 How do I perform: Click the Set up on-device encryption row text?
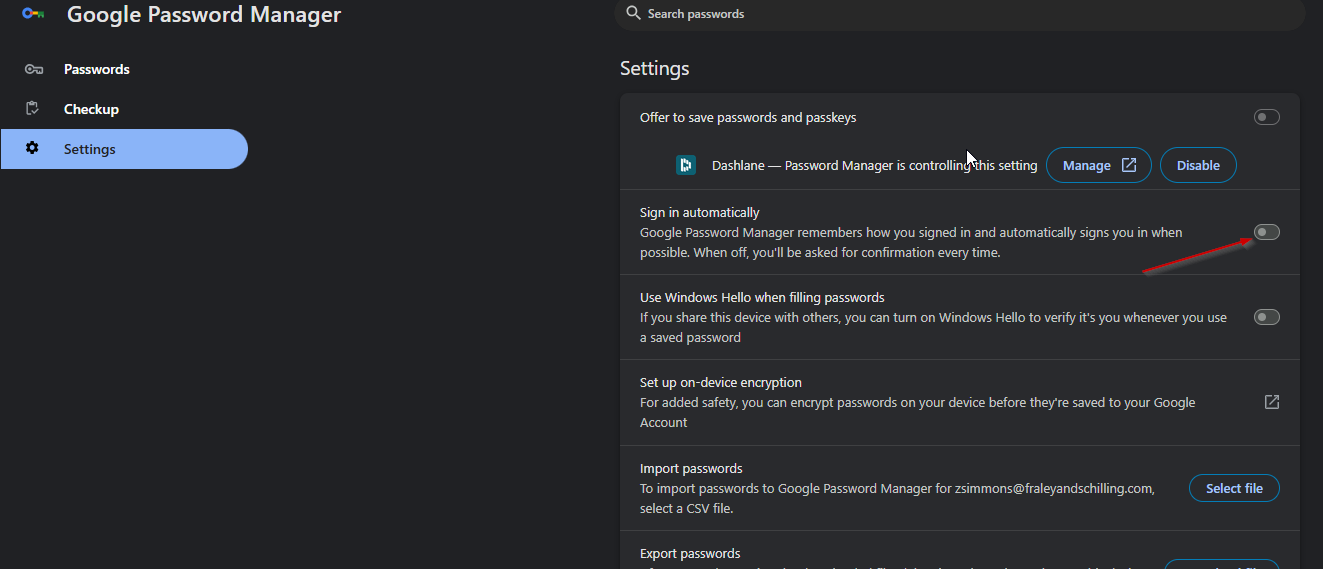pyautogui.click(x=721, y=382)
